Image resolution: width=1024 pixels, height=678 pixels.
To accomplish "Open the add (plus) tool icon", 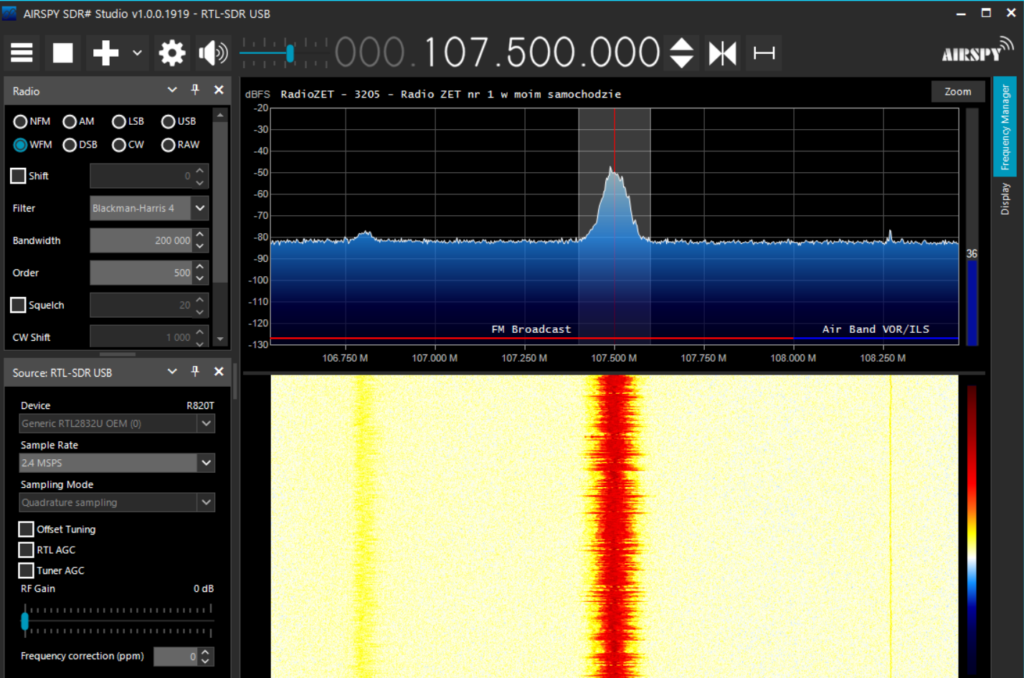I will pyautogui.click(x=104, y=52).
